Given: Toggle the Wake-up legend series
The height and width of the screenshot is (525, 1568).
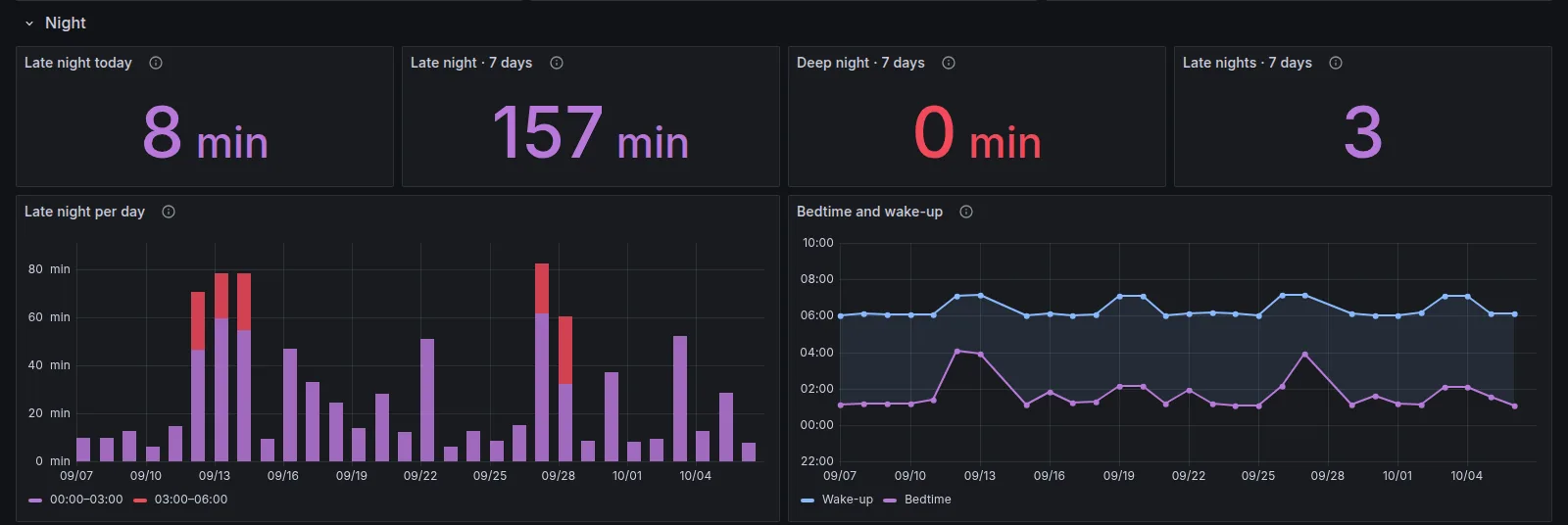Looking at the screenshot, I should [848, 500].
